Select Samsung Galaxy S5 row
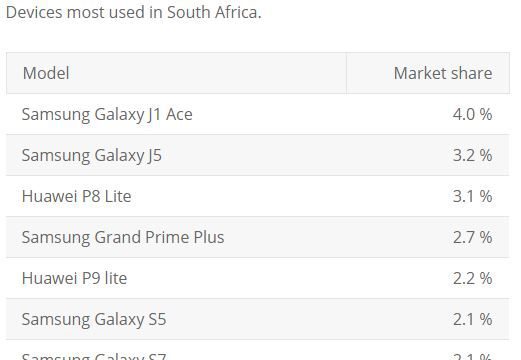Image resolution: width=521 pixels, height=360 pixels. [x=257, y=319]
